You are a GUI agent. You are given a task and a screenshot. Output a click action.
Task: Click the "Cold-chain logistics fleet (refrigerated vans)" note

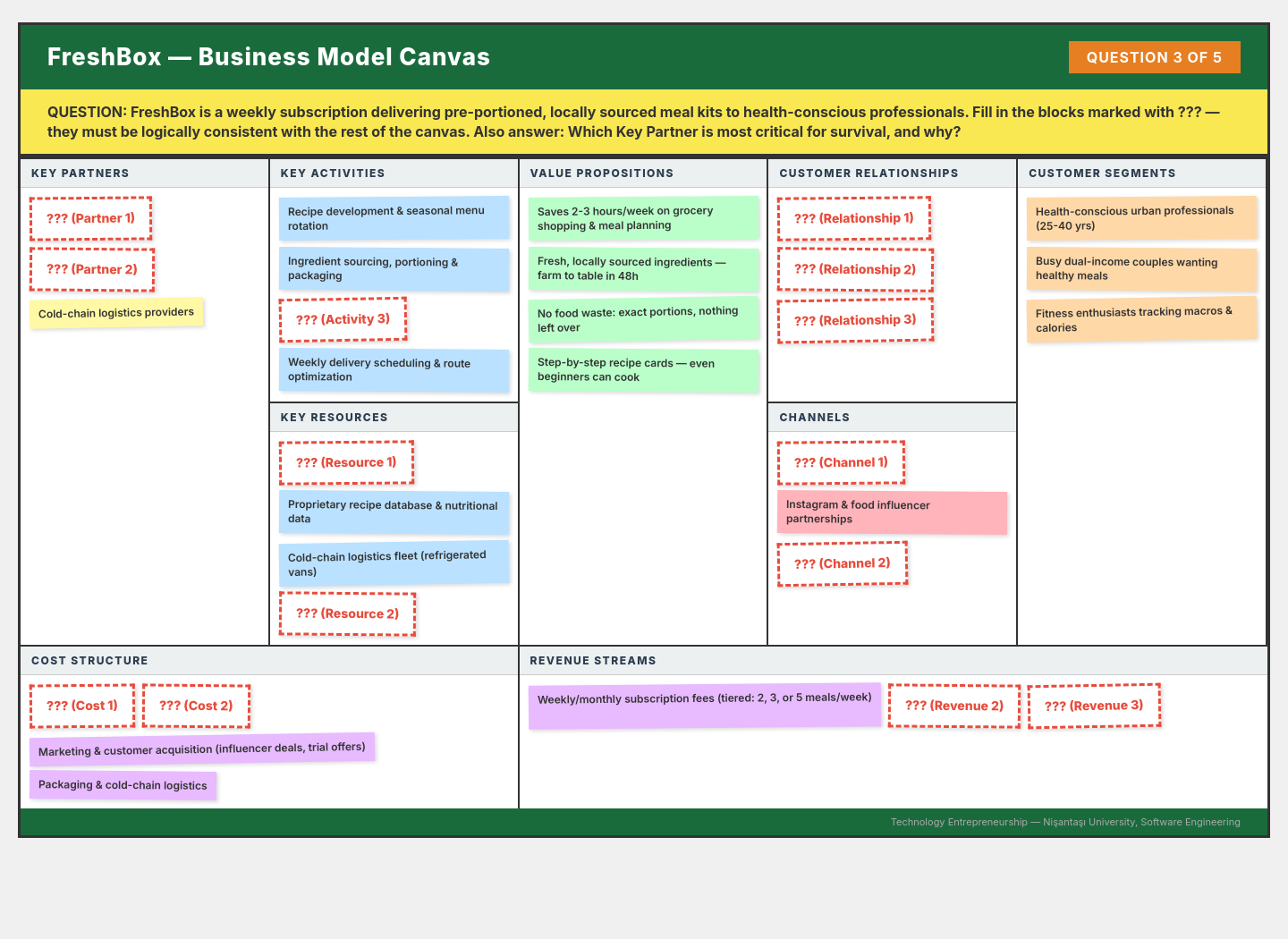coord(394,563)
